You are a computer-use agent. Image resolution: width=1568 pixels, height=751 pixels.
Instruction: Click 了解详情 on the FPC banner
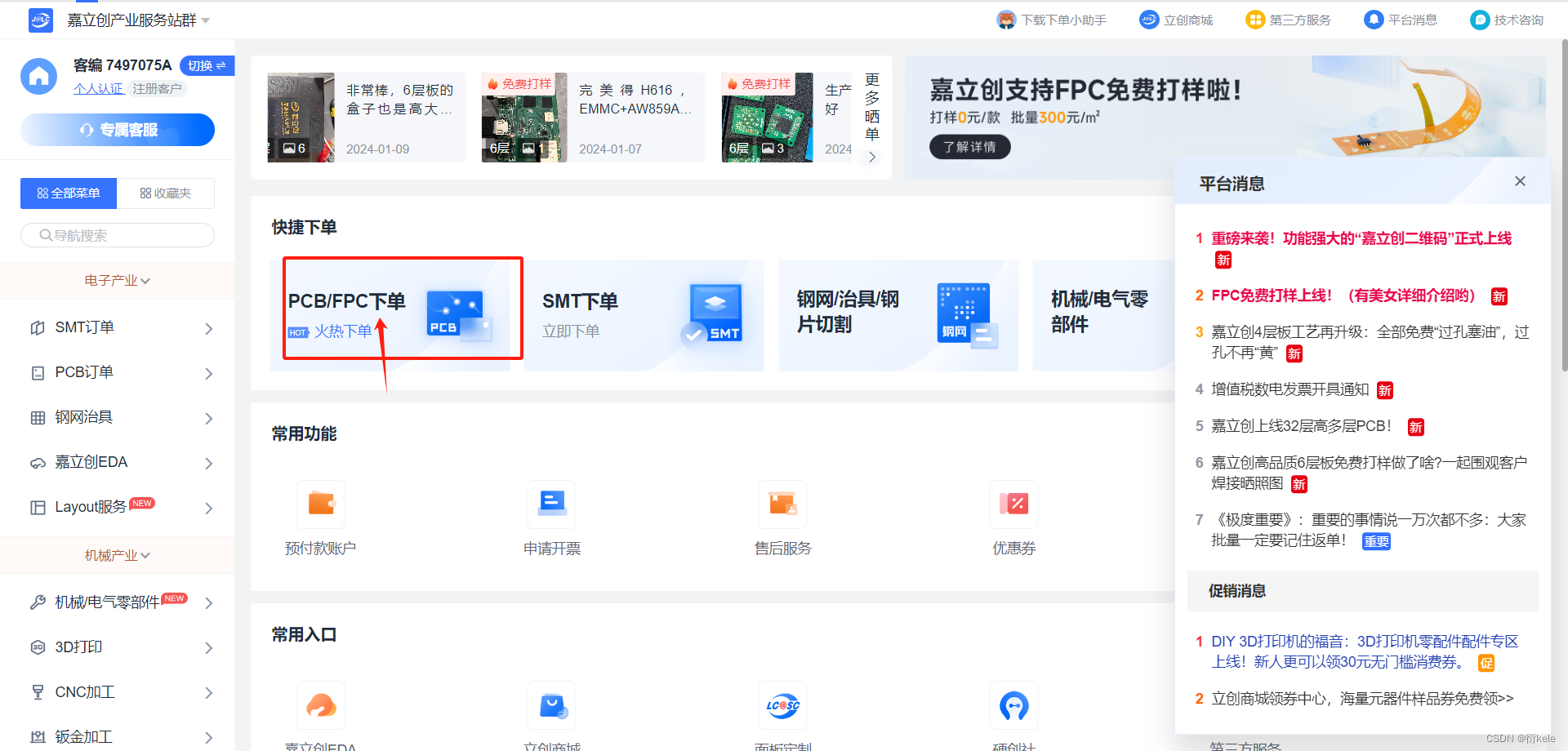coord(969,147)
